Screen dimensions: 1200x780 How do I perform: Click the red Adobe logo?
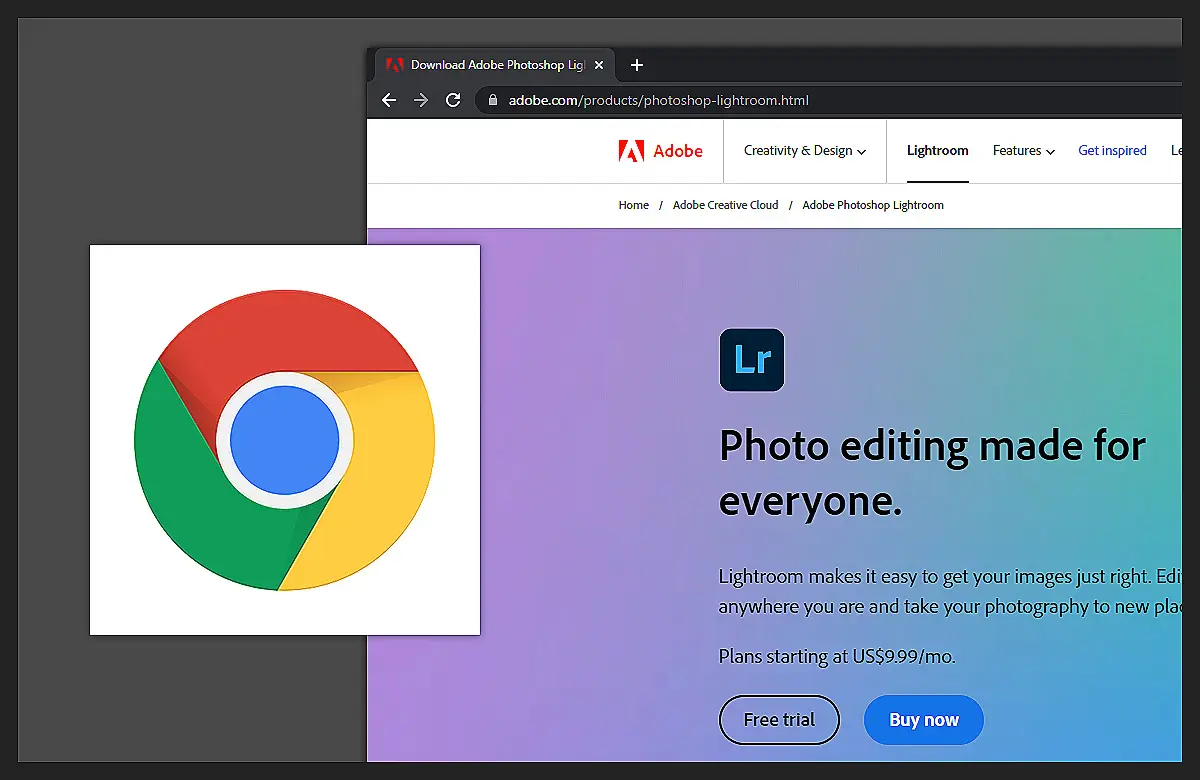pos(661,151)
